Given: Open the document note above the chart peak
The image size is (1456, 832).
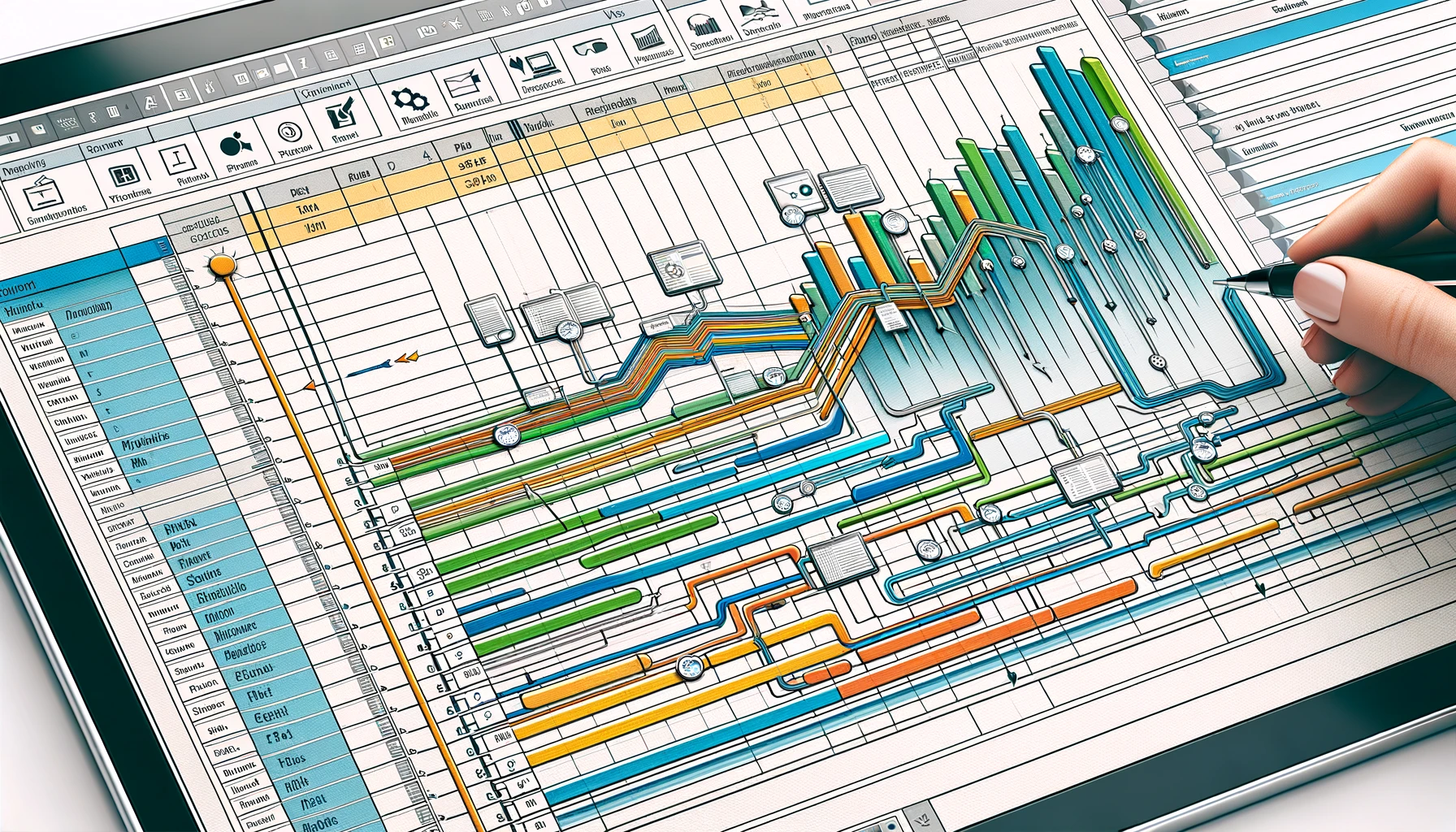Looking at the screenshot, I should tap(851, 187).
